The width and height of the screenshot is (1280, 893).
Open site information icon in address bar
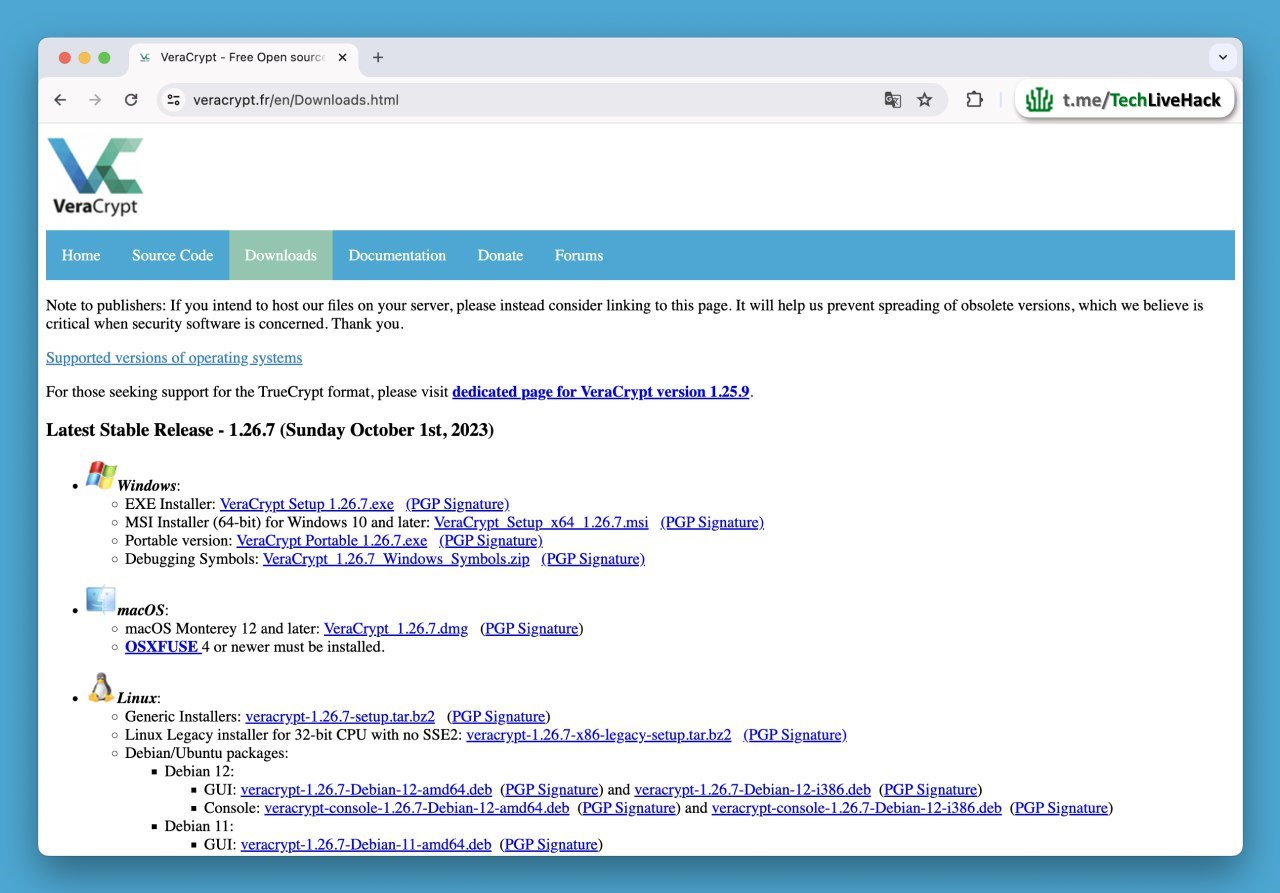click(x=173, y=100)
